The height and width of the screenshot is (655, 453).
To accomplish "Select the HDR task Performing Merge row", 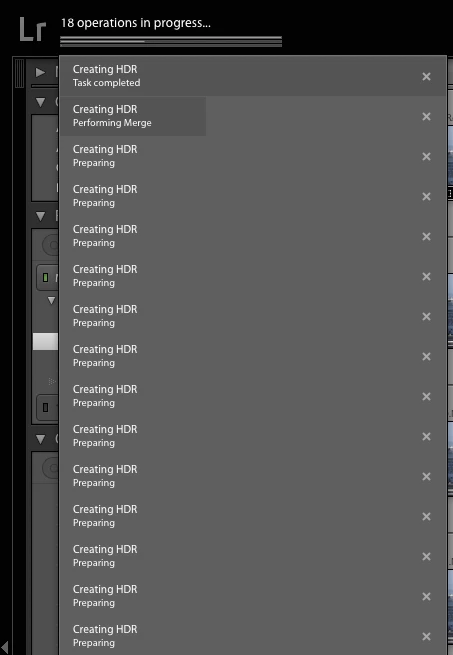I will coord(253,116).
